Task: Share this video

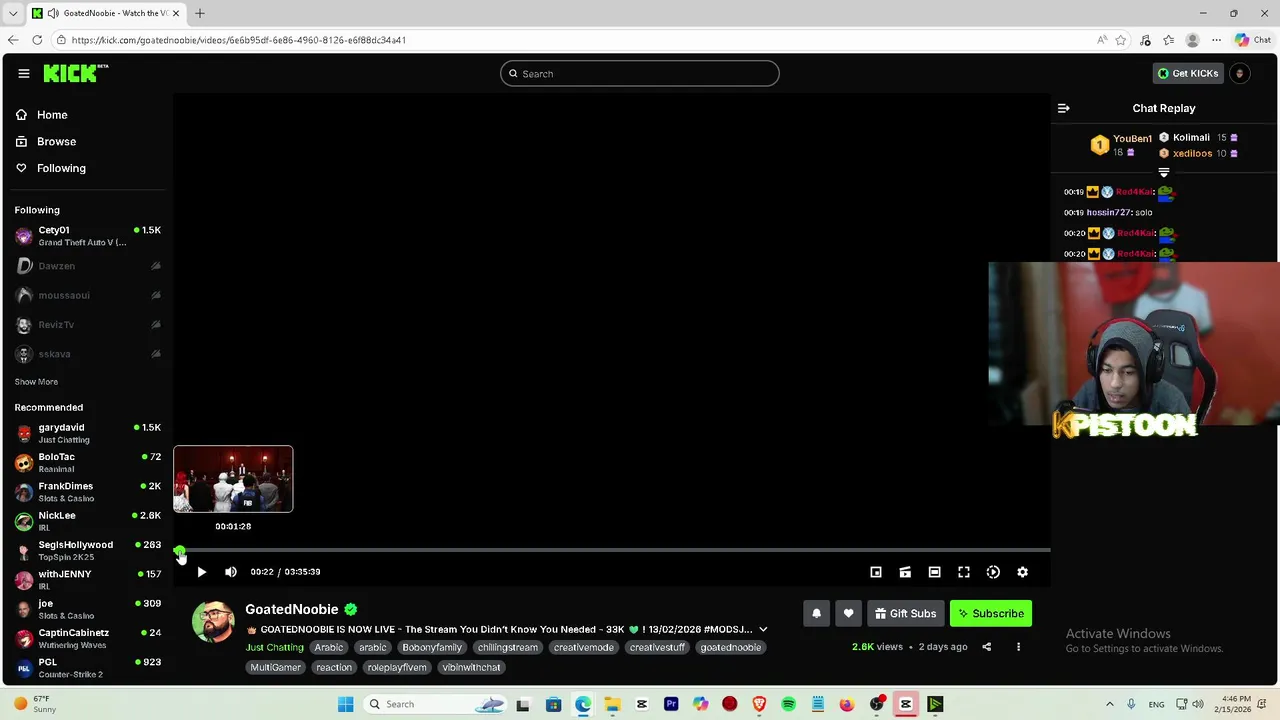Action: (x=986, y=647)
